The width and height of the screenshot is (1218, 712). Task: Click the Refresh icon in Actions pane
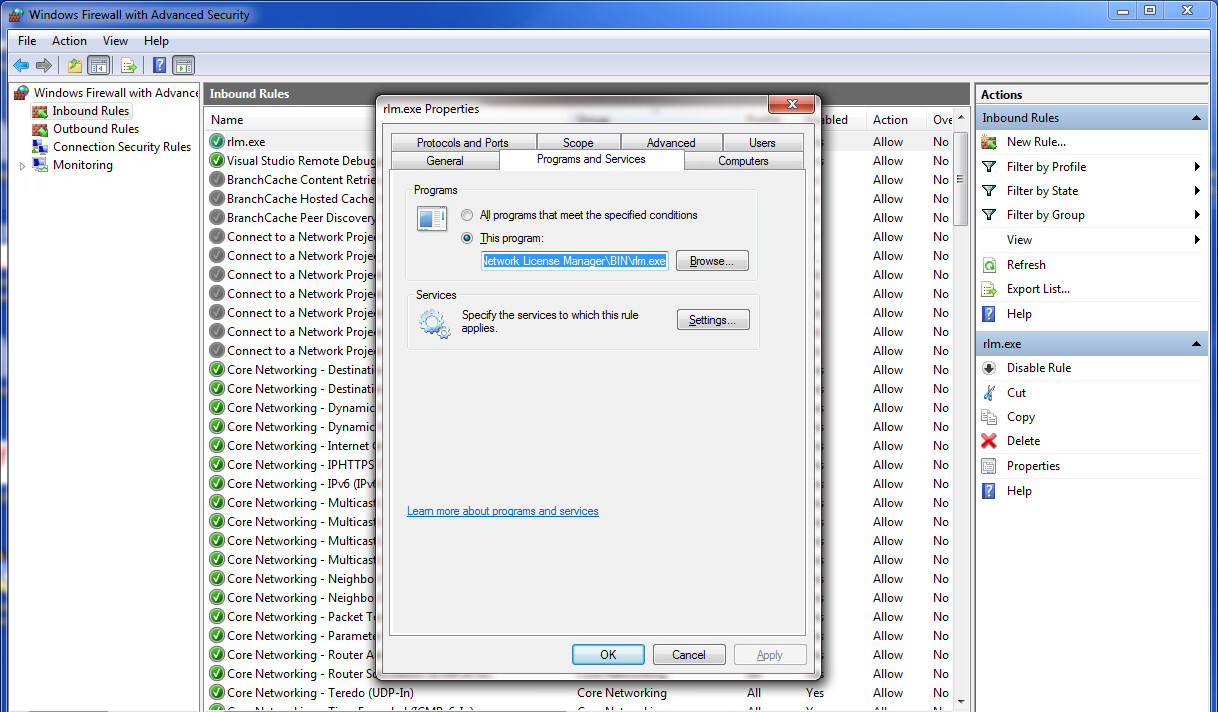[x=989, y=265]
